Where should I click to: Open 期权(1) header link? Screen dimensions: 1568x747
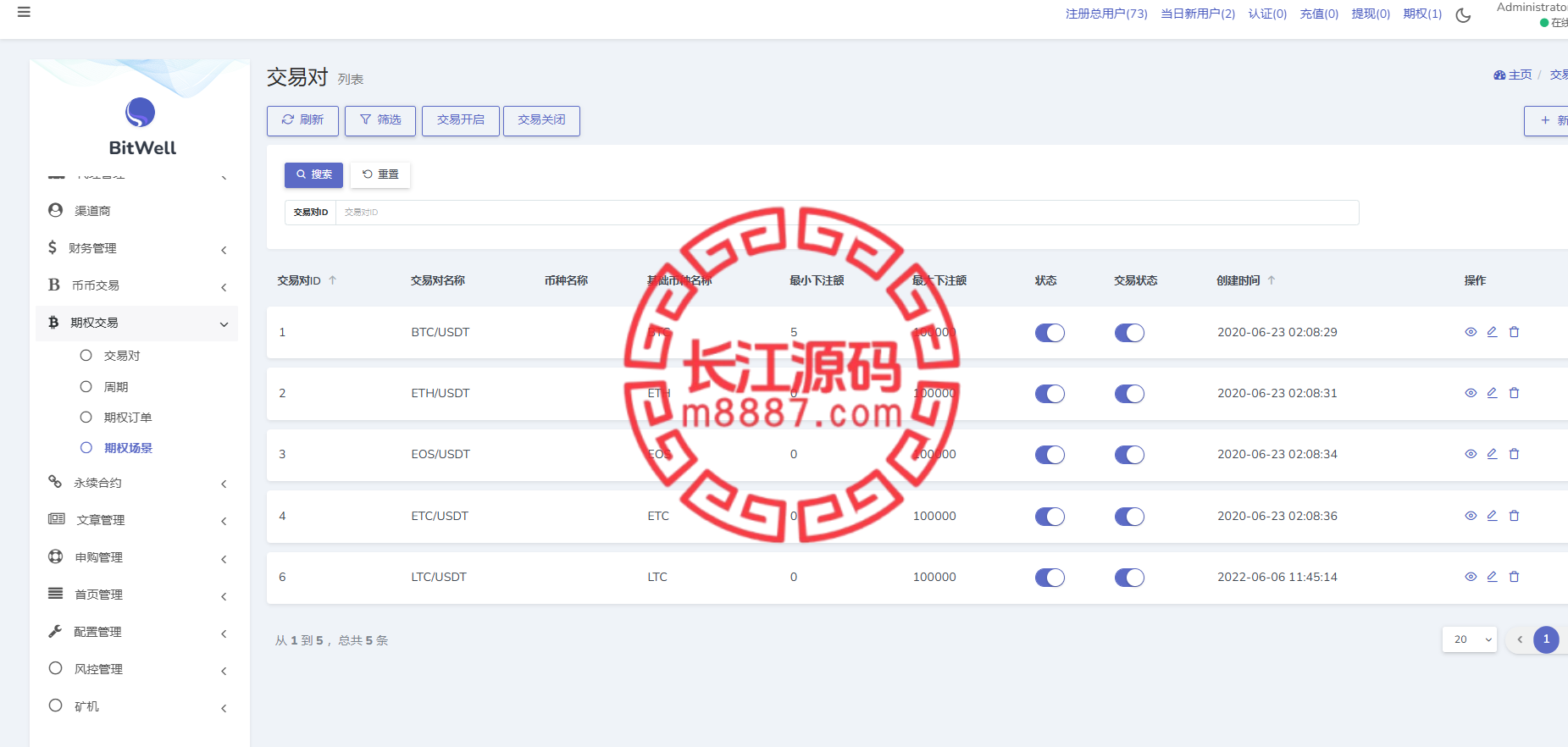(1422, 14)
